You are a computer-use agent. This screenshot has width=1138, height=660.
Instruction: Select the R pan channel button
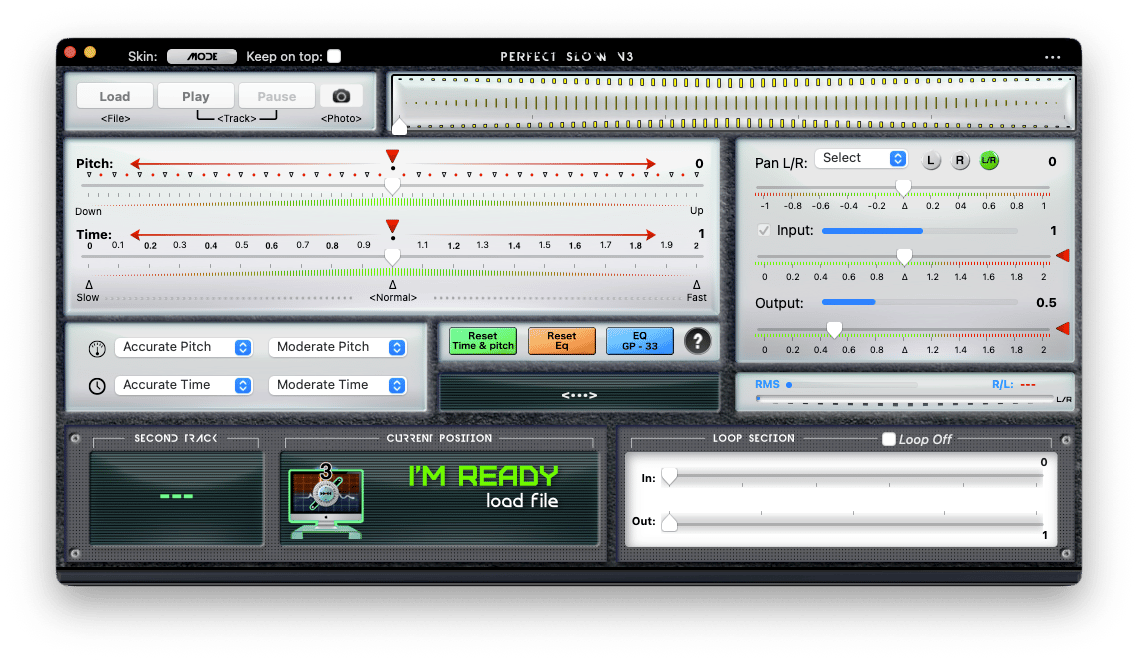(959, 160)
